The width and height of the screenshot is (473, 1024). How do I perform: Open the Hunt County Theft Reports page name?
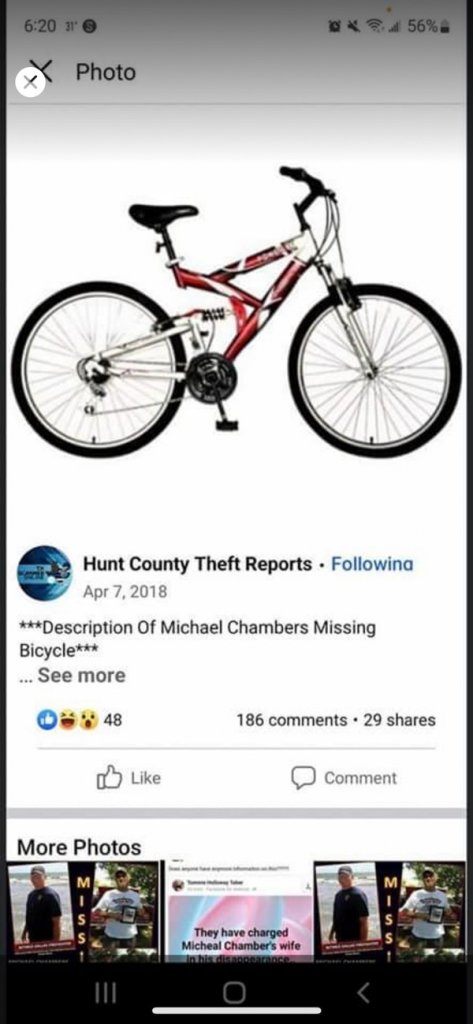click(x=197, y=564)
